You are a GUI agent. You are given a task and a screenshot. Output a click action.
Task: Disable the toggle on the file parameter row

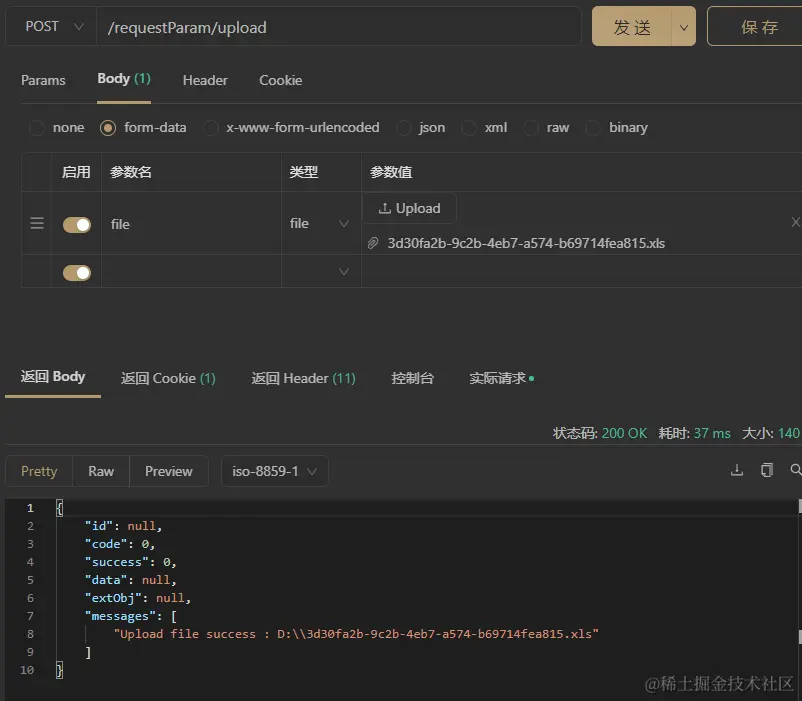coord(76,224)
